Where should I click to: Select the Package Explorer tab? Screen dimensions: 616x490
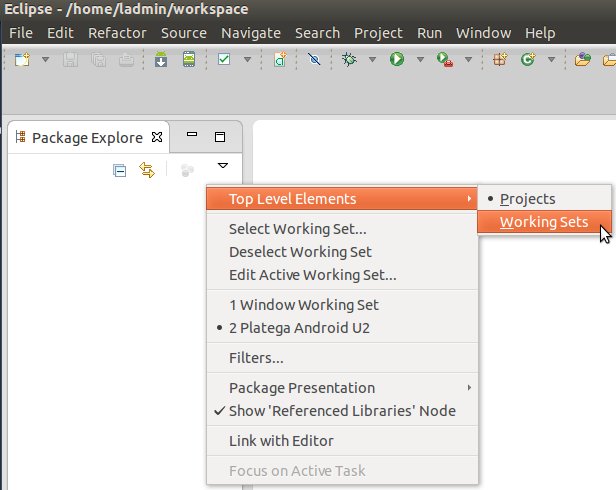[x=87, y=138]
